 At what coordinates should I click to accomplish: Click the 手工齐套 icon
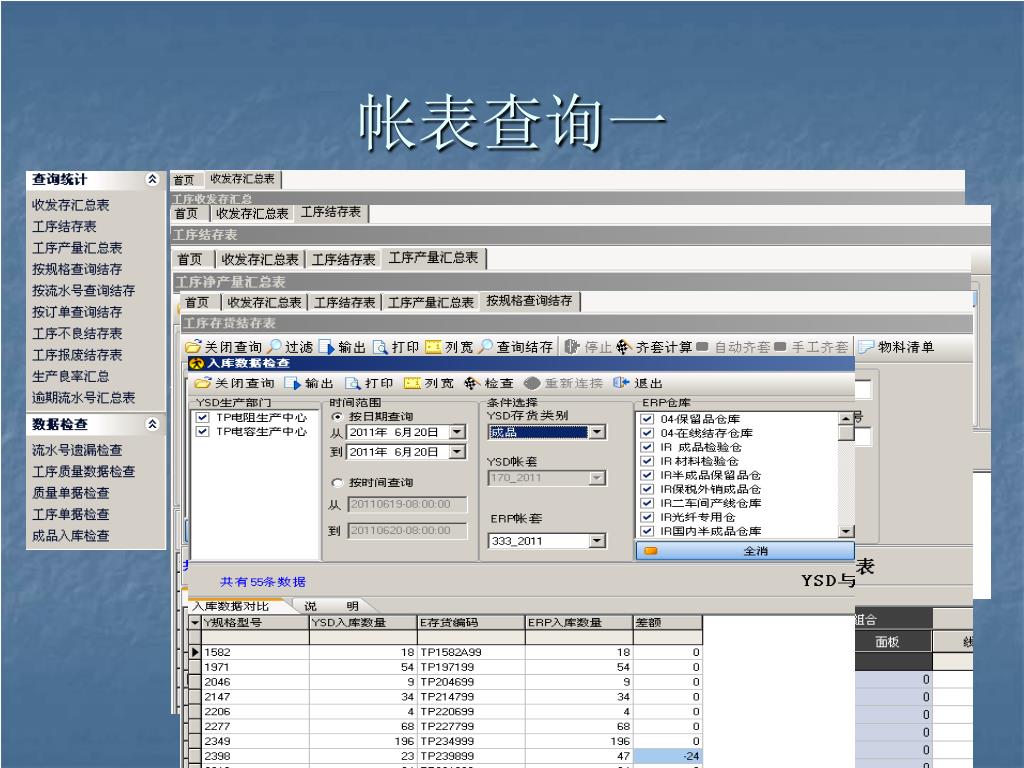click(x=780, y=347)
